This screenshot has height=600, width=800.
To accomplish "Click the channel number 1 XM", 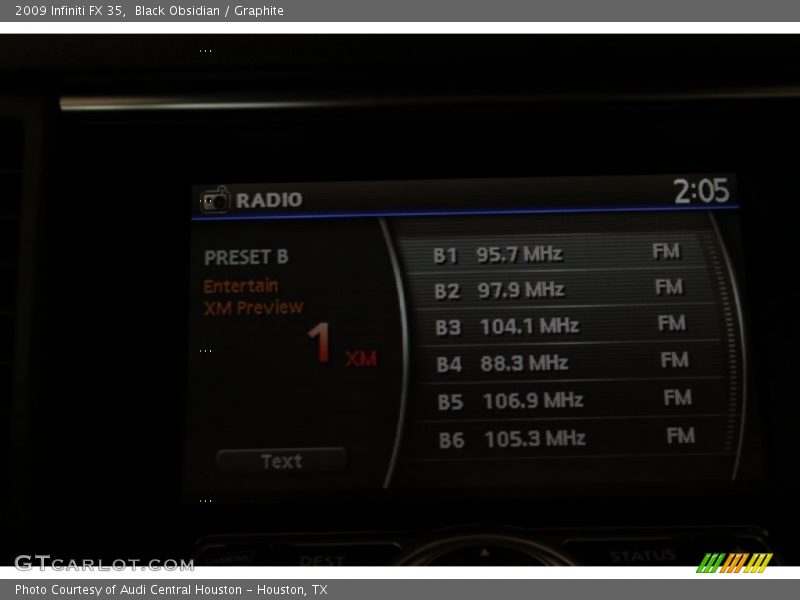I will (x=342, y=344).
